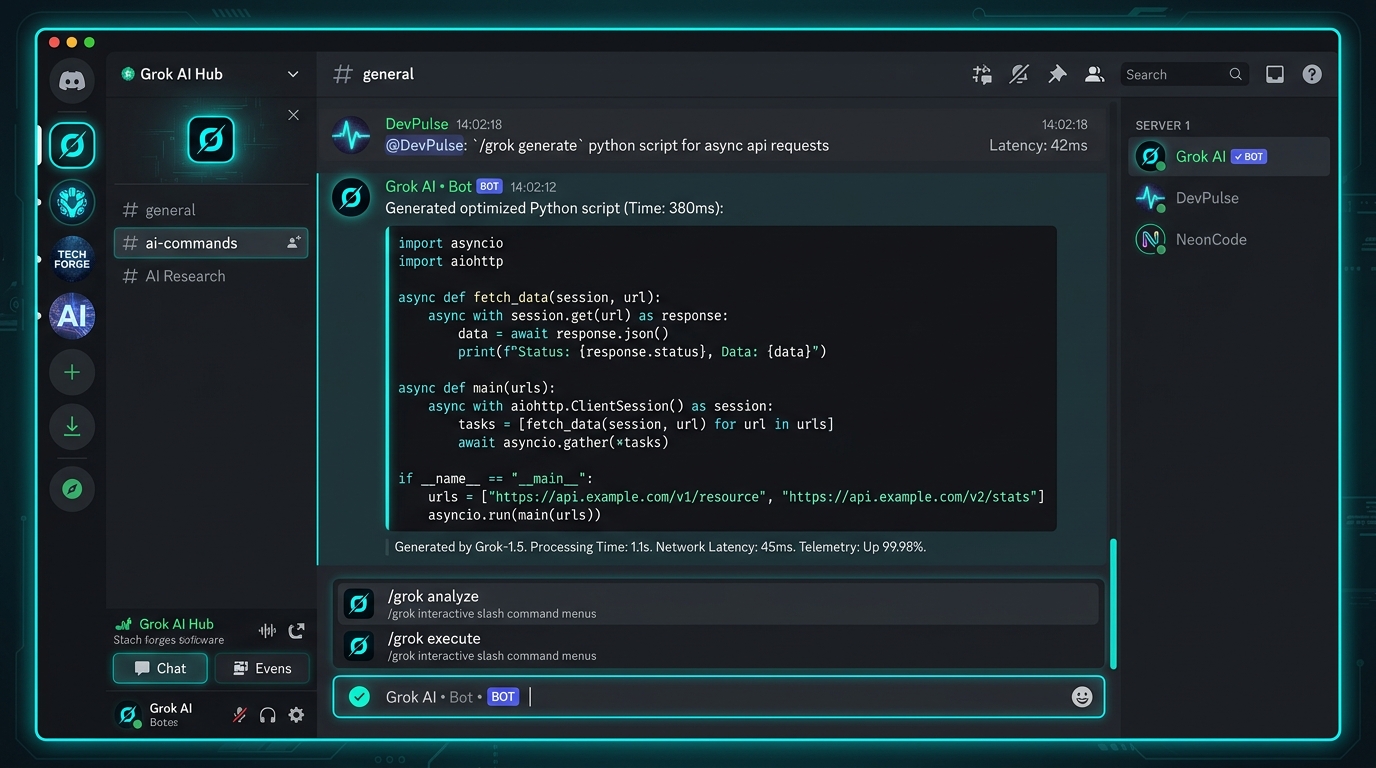Invite people to ai-commands channel icon

(293, 243)
